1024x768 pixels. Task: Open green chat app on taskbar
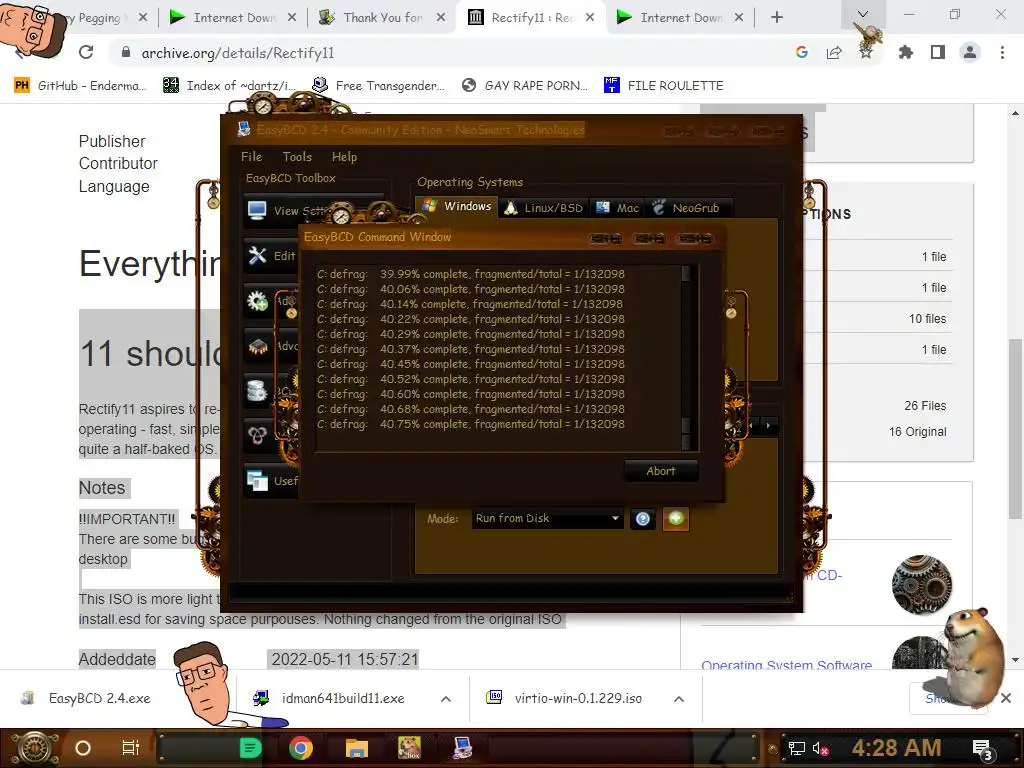[250, 748]
